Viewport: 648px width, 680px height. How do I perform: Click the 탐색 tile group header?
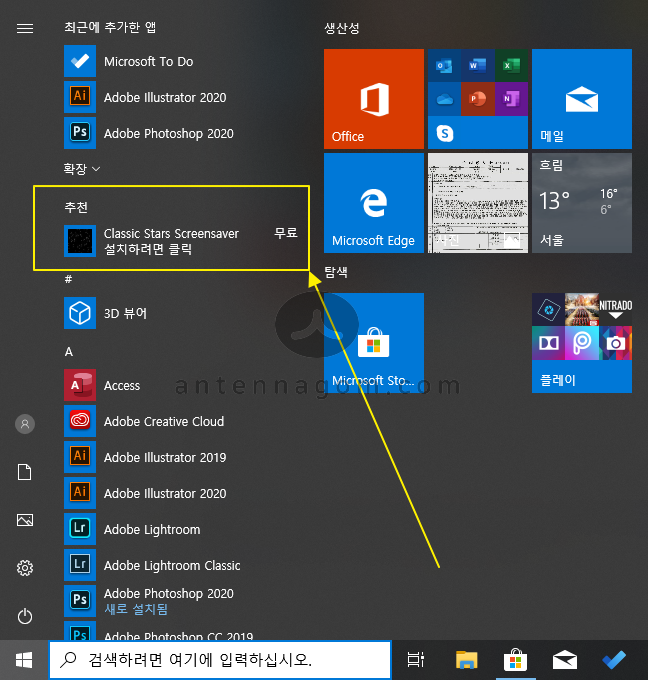pyautogui.click(x=336, y=272)
